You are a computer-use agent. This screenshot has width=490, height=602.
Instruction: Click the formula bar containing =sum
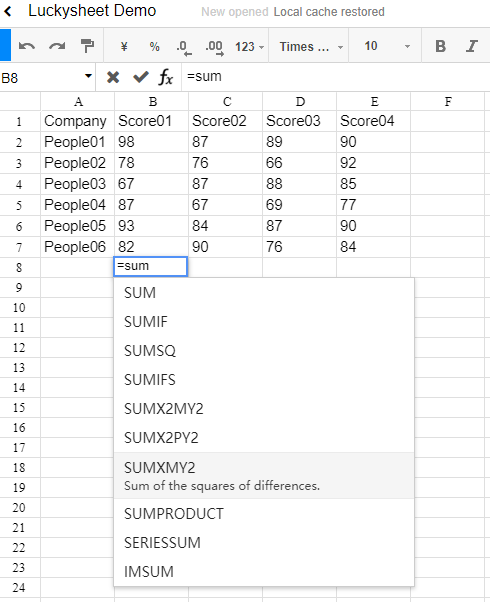(x=336, y=77)
